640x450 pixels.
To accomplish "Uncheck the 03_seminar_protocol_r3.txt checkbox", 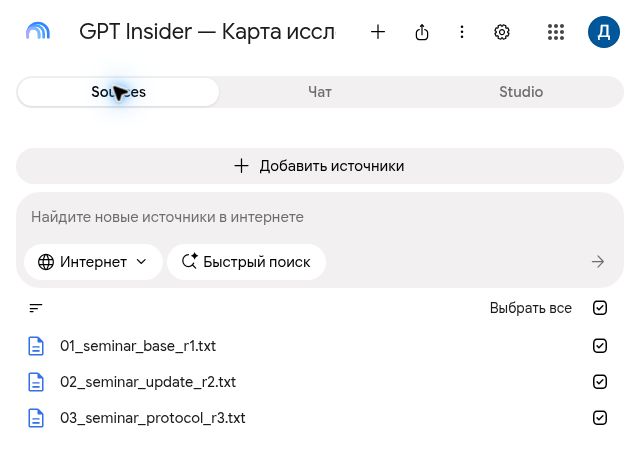I will (600, 418).
